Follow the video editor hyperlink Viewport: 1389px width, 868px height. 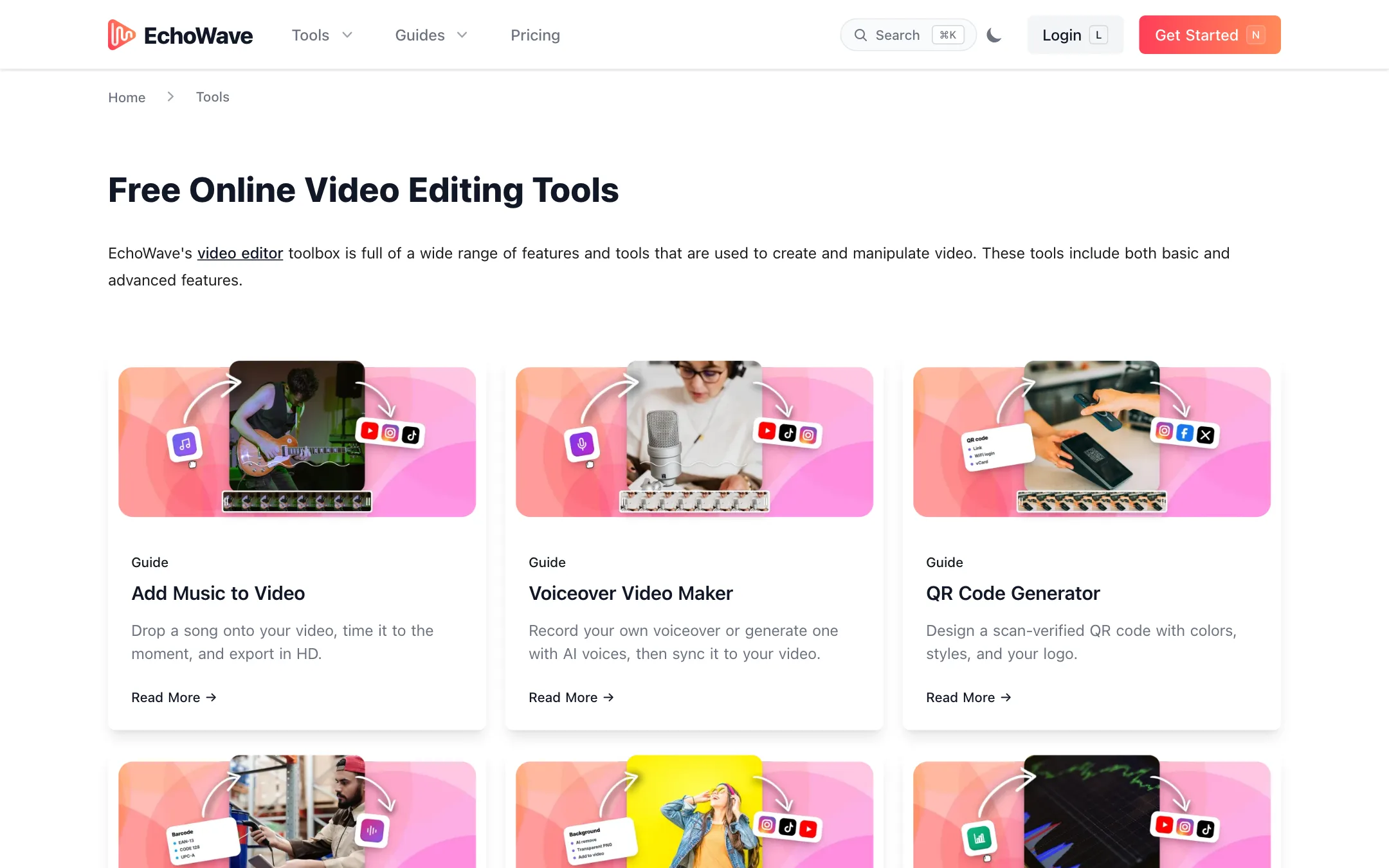(240, 253)
